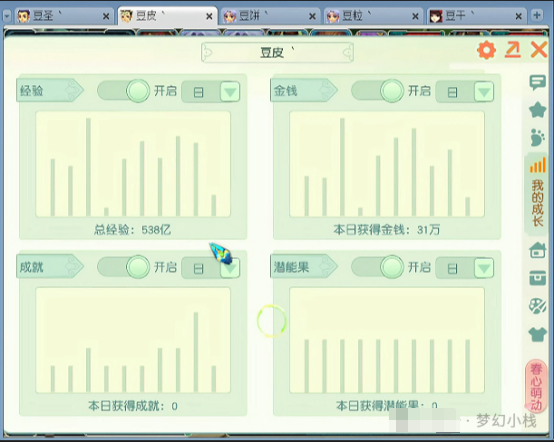Click the 豆皮 character name banner

[277, 53]
